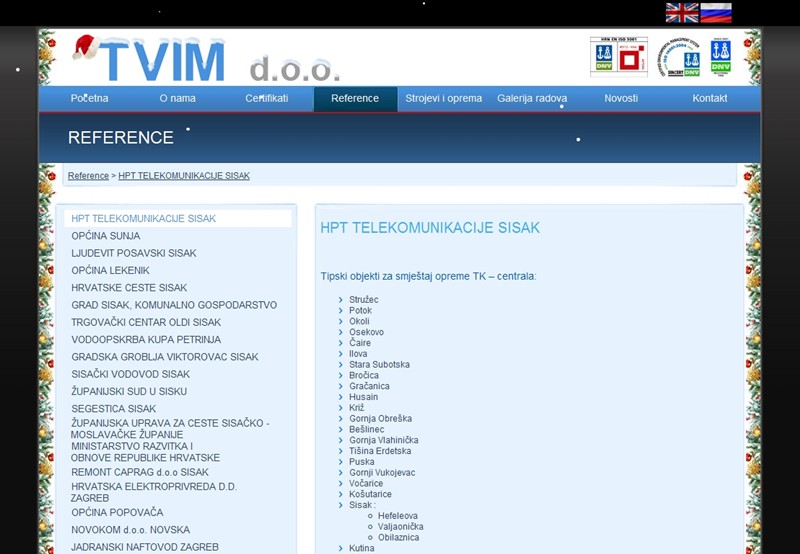Open OPĆINA SUNJA reference
This screenshot has width=800, height=554.
pyautogui.click(x=106, y=236)
